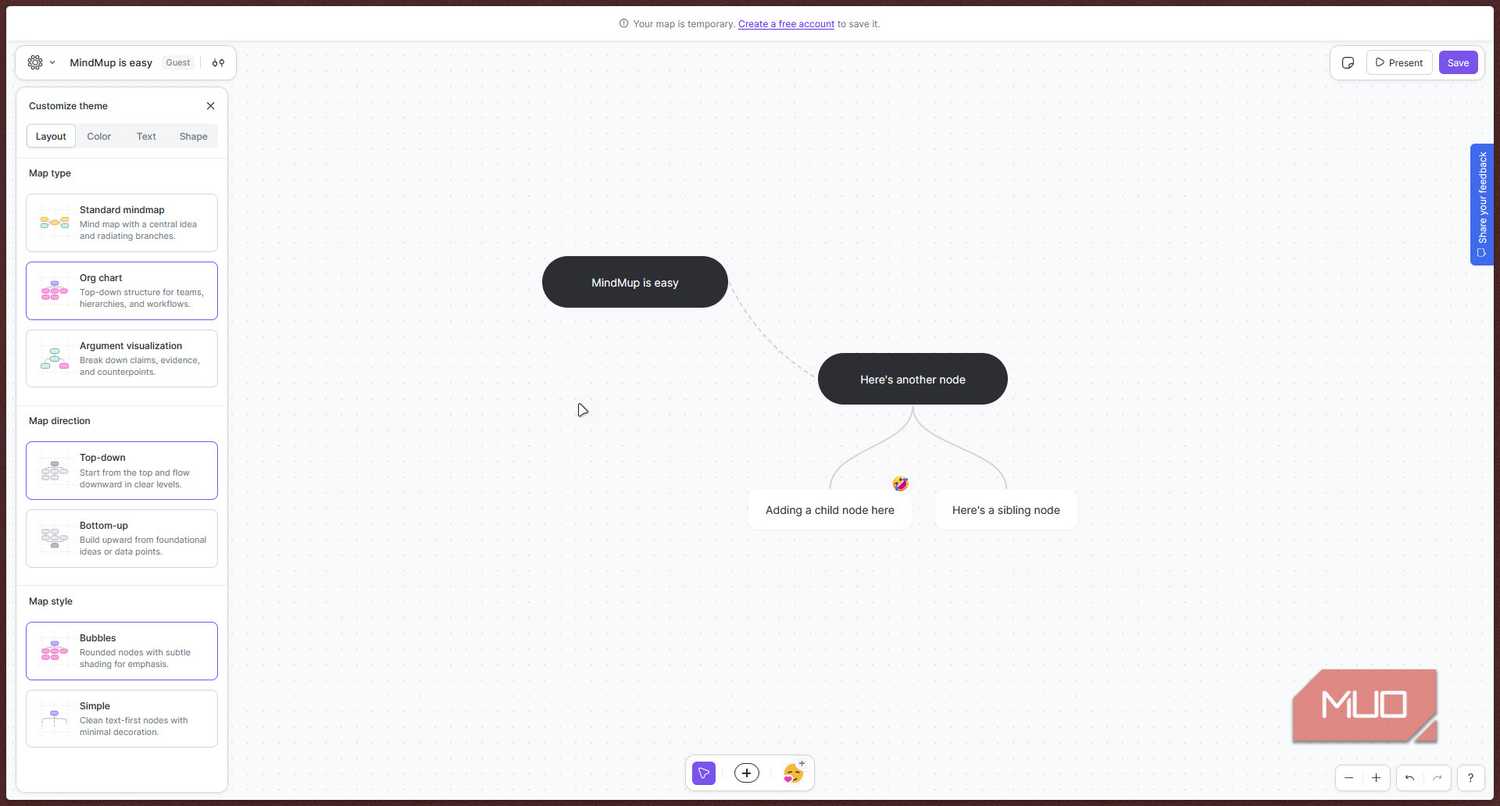Open the sticky note icon in top right
The height and width of the screenshot is (806, 1500).
tap(1348, 62)
